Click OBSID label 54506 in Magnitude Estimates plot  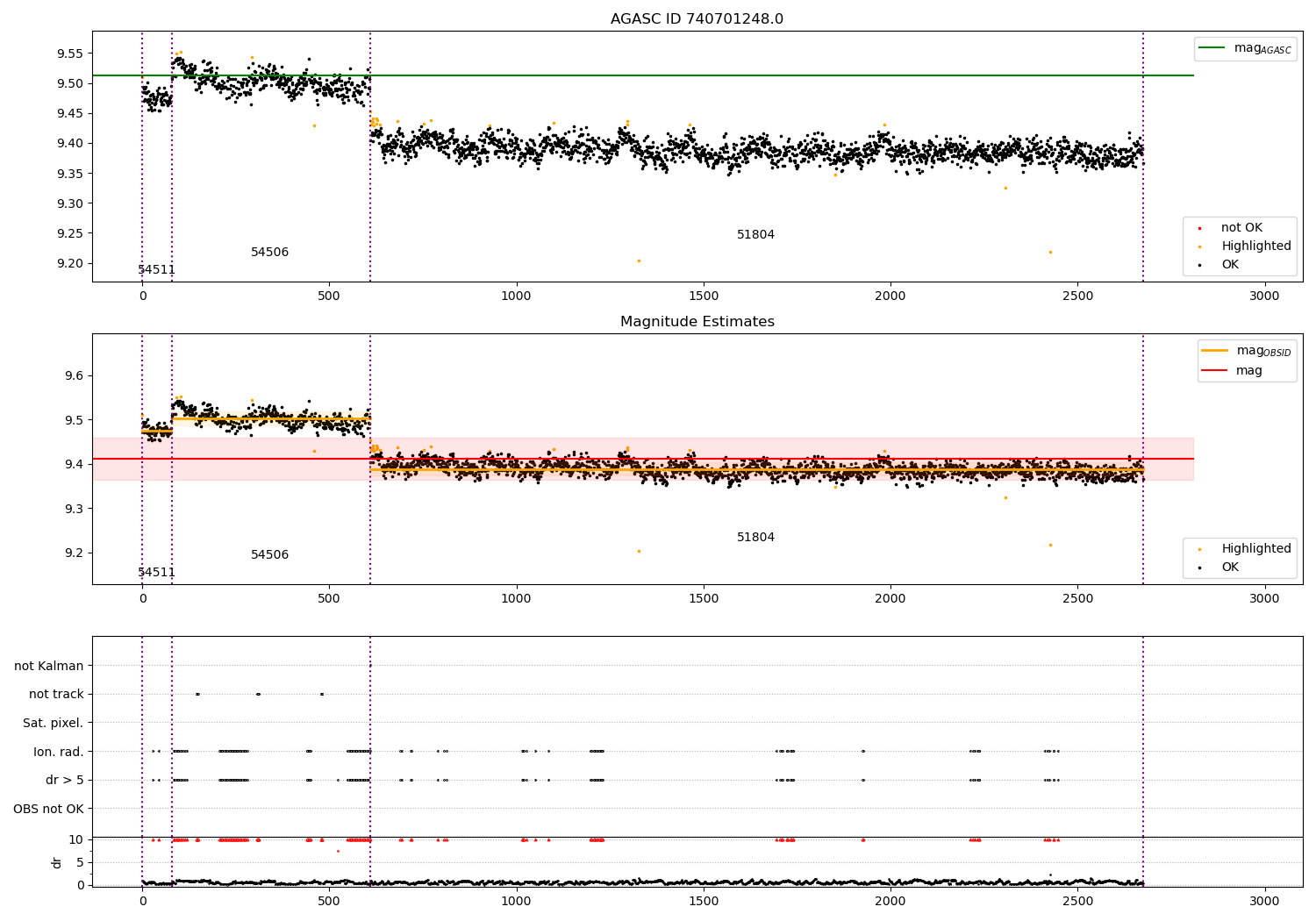[270, 555]
